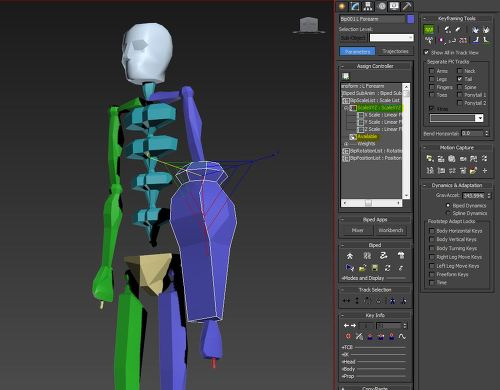Click the Parameters button
Image resolution: width=500 pixels, height=390 pixels.
pos(357,51)
